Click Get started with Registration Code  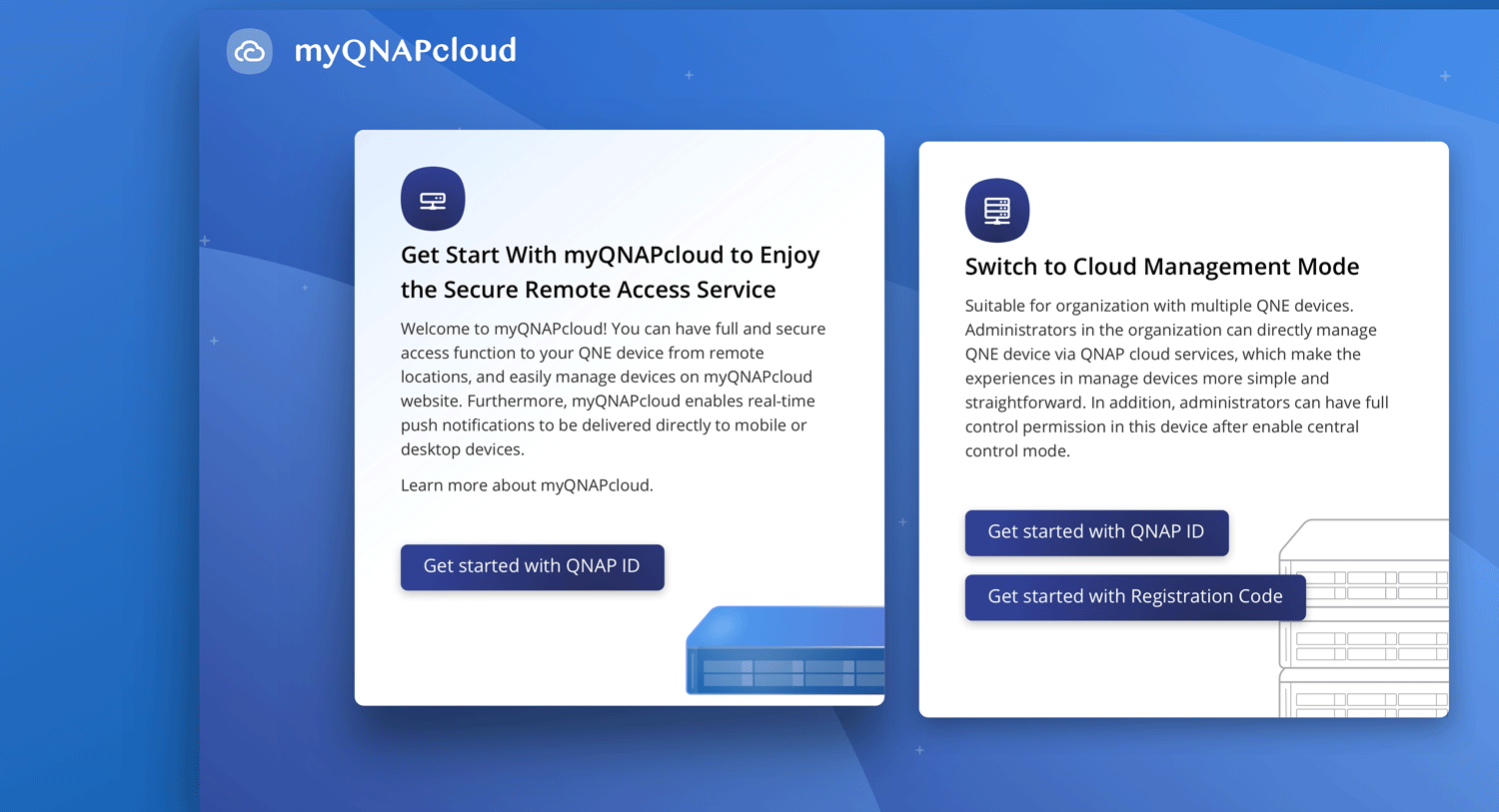tap(1135, 596)
